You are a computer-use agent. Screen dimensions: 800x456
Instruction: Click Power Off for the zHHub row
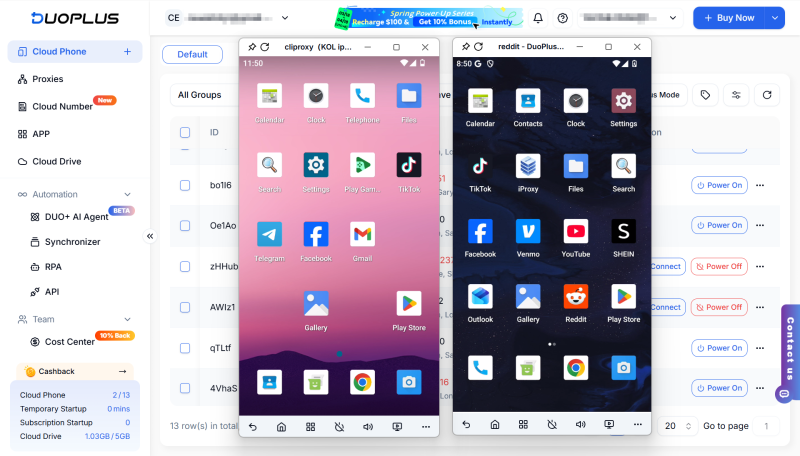719,266
